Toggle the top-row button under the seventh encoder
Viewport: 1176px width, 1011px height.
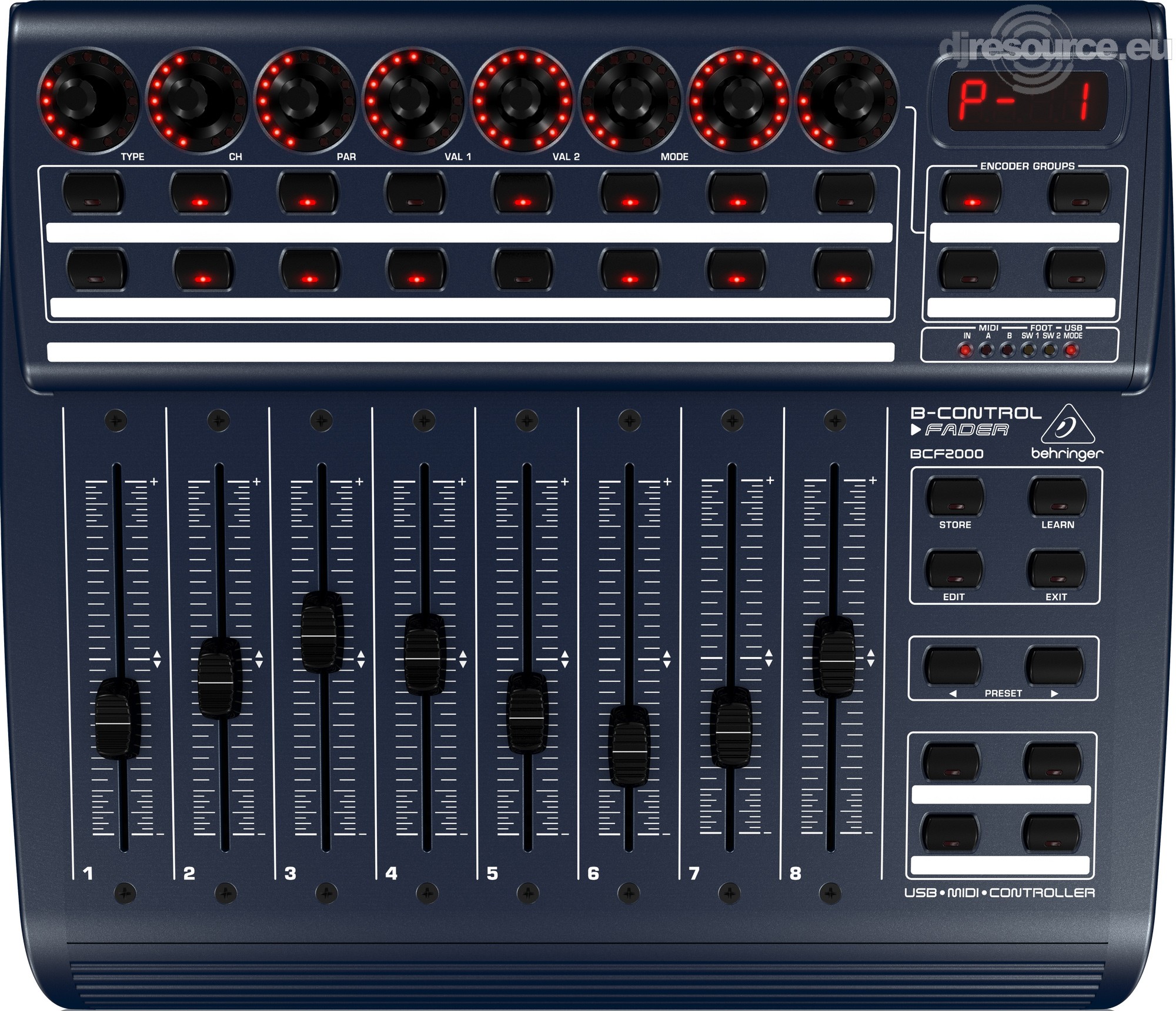coord(738,192)
